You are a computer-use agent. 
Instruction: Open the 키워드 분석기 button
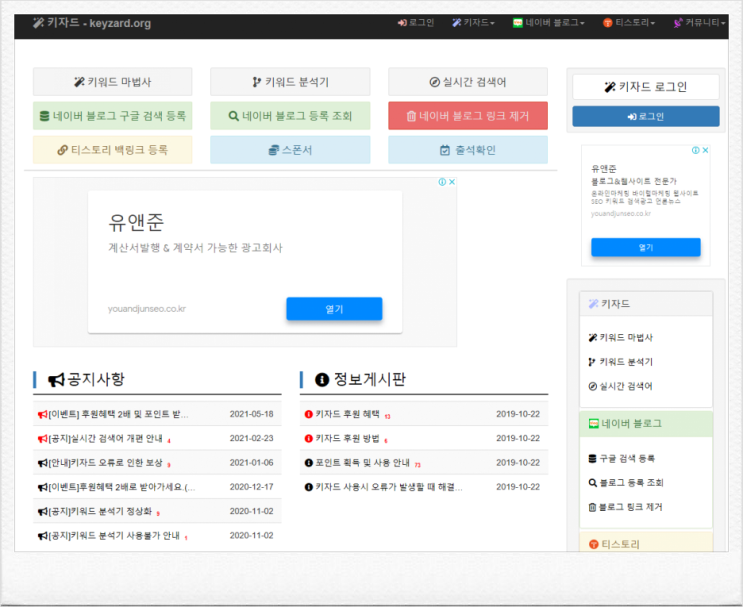click(290, 82)
